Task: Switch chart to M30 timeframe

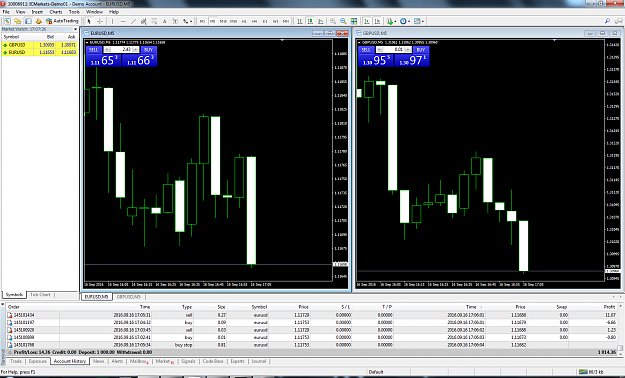Action: 234,21
